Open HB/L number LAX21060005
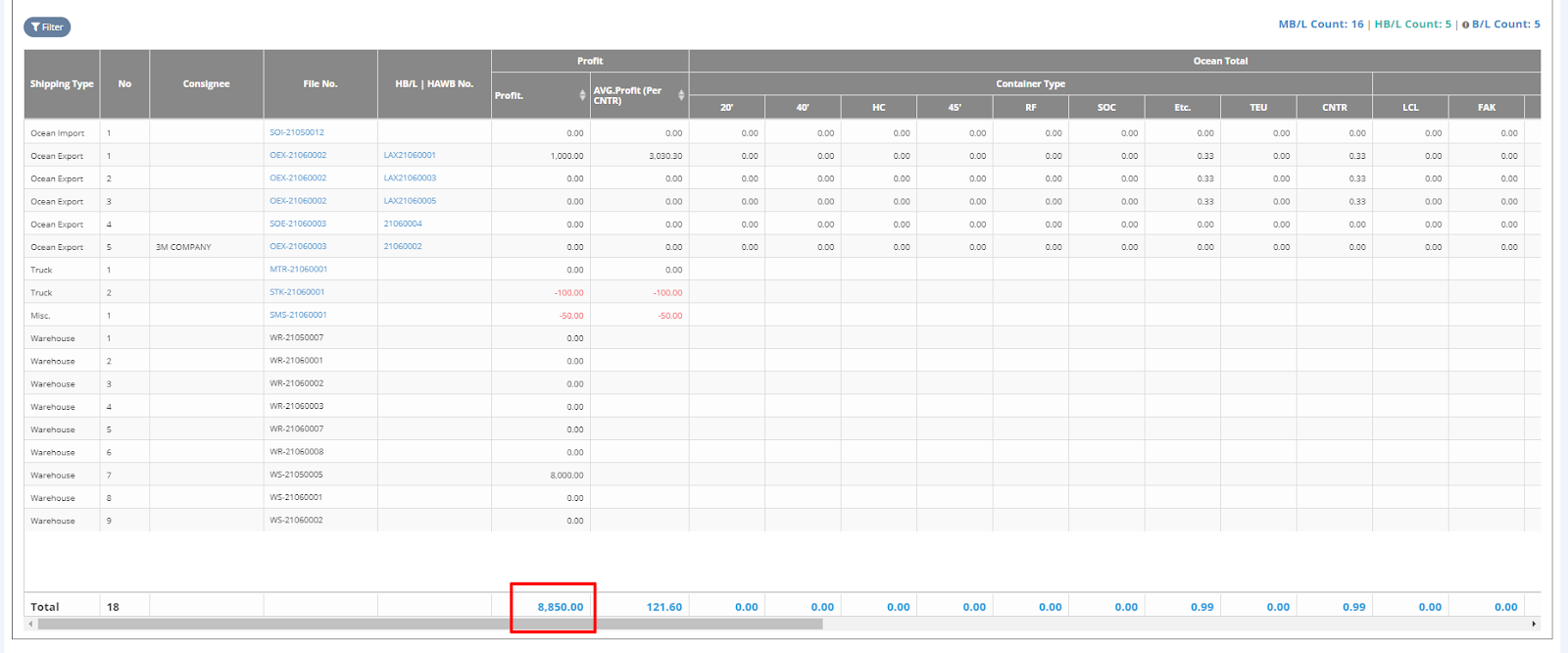 [410, 201]
